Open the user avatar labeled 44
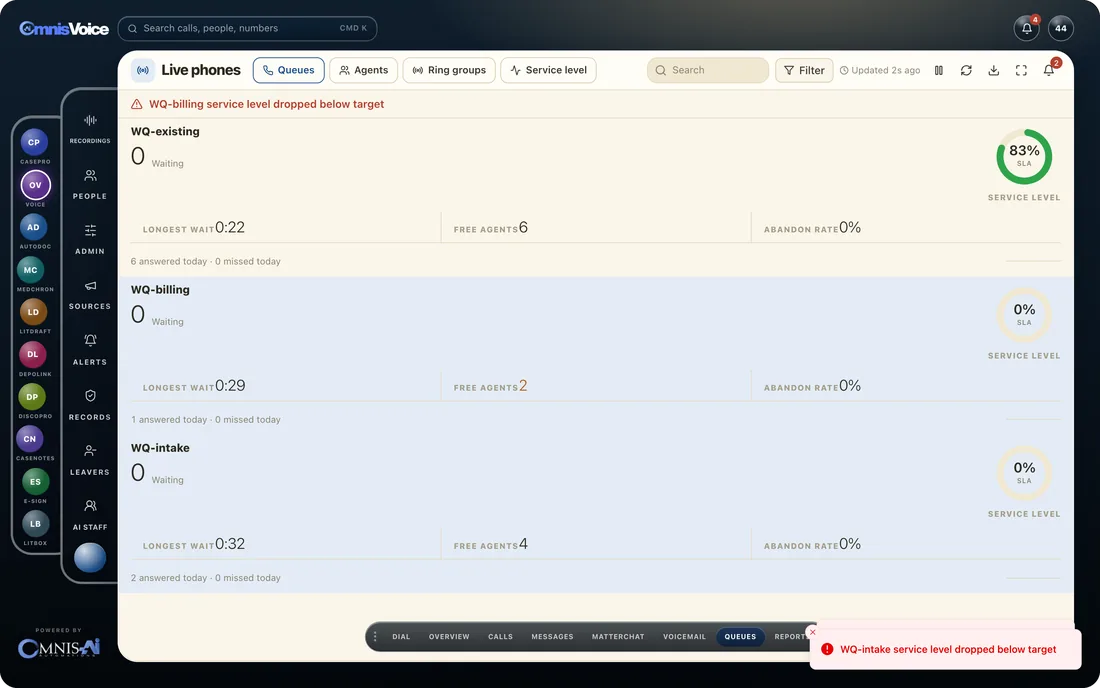Screen dimensions: 1100x688 pyautogui.click(x=1061, y=28)
